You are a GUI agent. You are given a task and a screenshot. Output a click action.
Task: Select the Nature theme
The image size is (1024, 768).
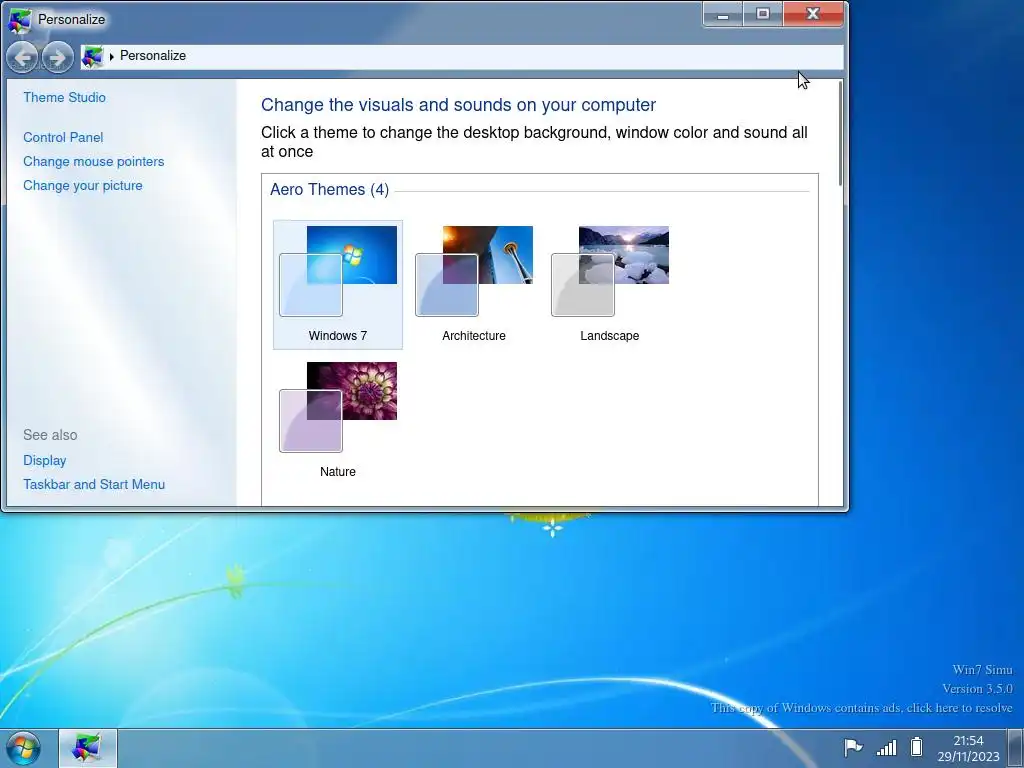tap(338, 421)
